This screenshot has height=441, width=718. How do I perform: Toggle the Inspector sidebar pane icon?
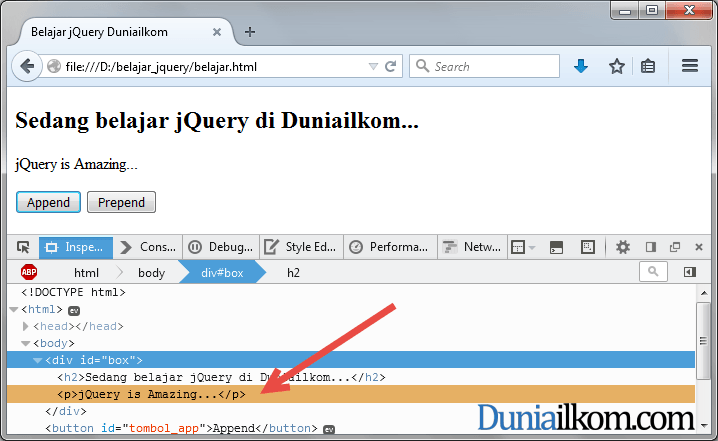690,272
